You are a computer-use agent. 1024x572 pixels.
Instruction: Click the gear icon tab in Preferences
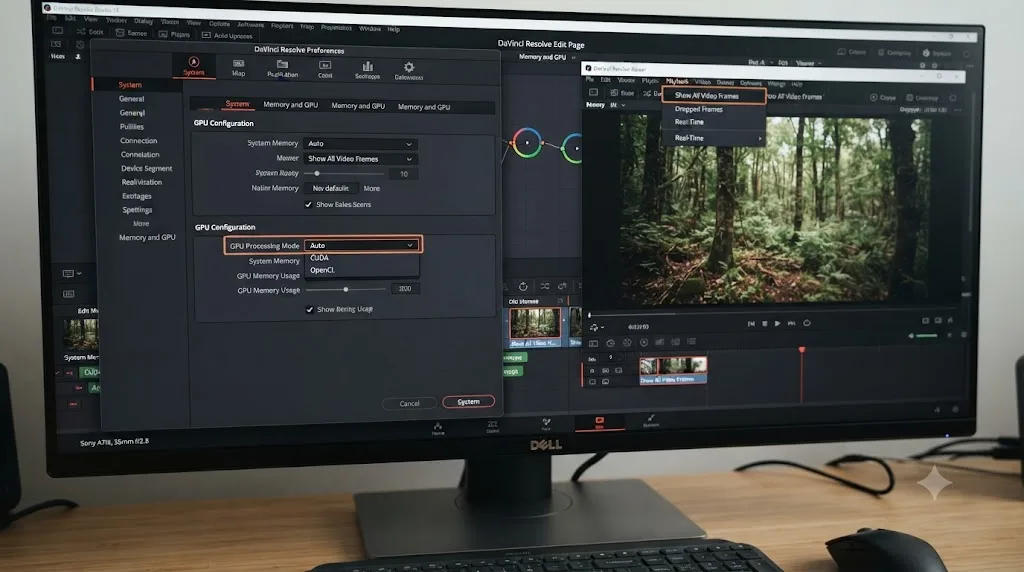point(409,71)
